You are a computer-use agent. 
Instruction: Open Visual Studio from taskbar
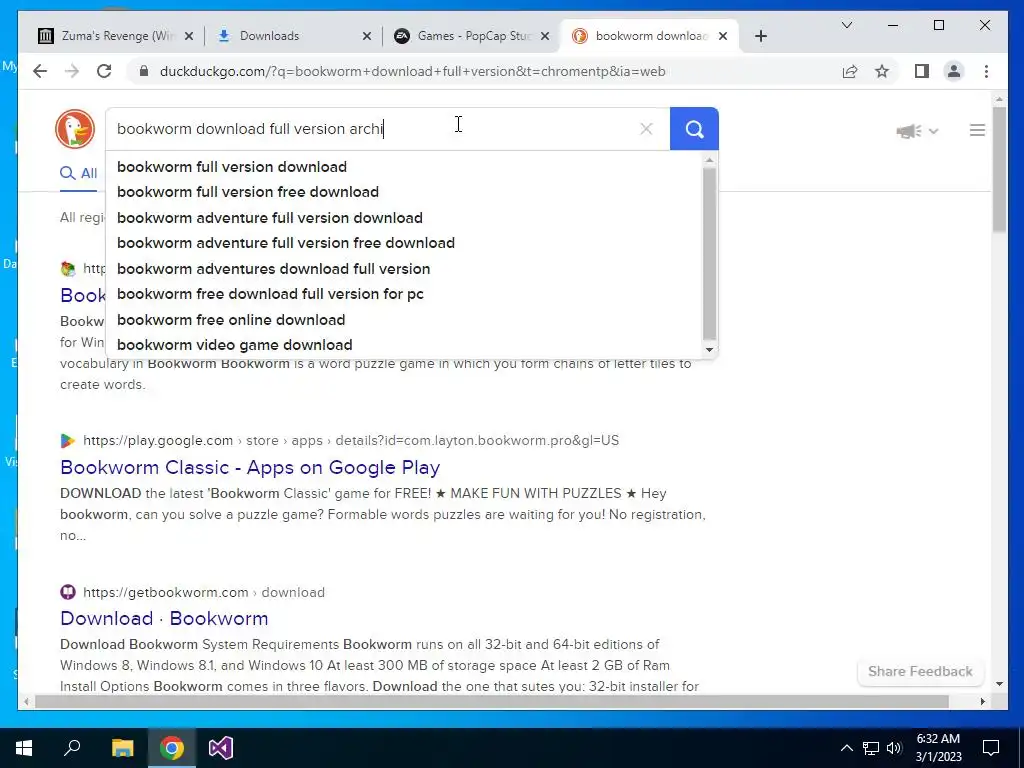pyautogui.click(x=221, y=748)
